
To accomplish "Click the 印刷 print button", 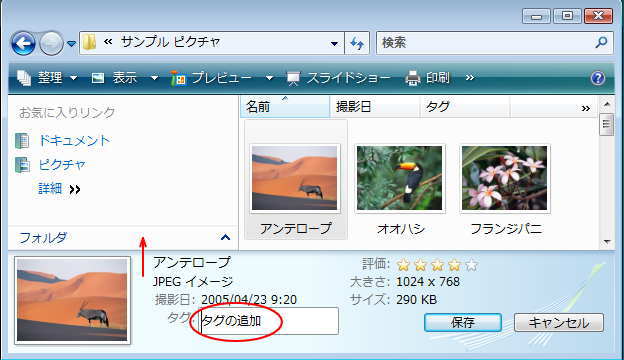I will coord(427,78).
